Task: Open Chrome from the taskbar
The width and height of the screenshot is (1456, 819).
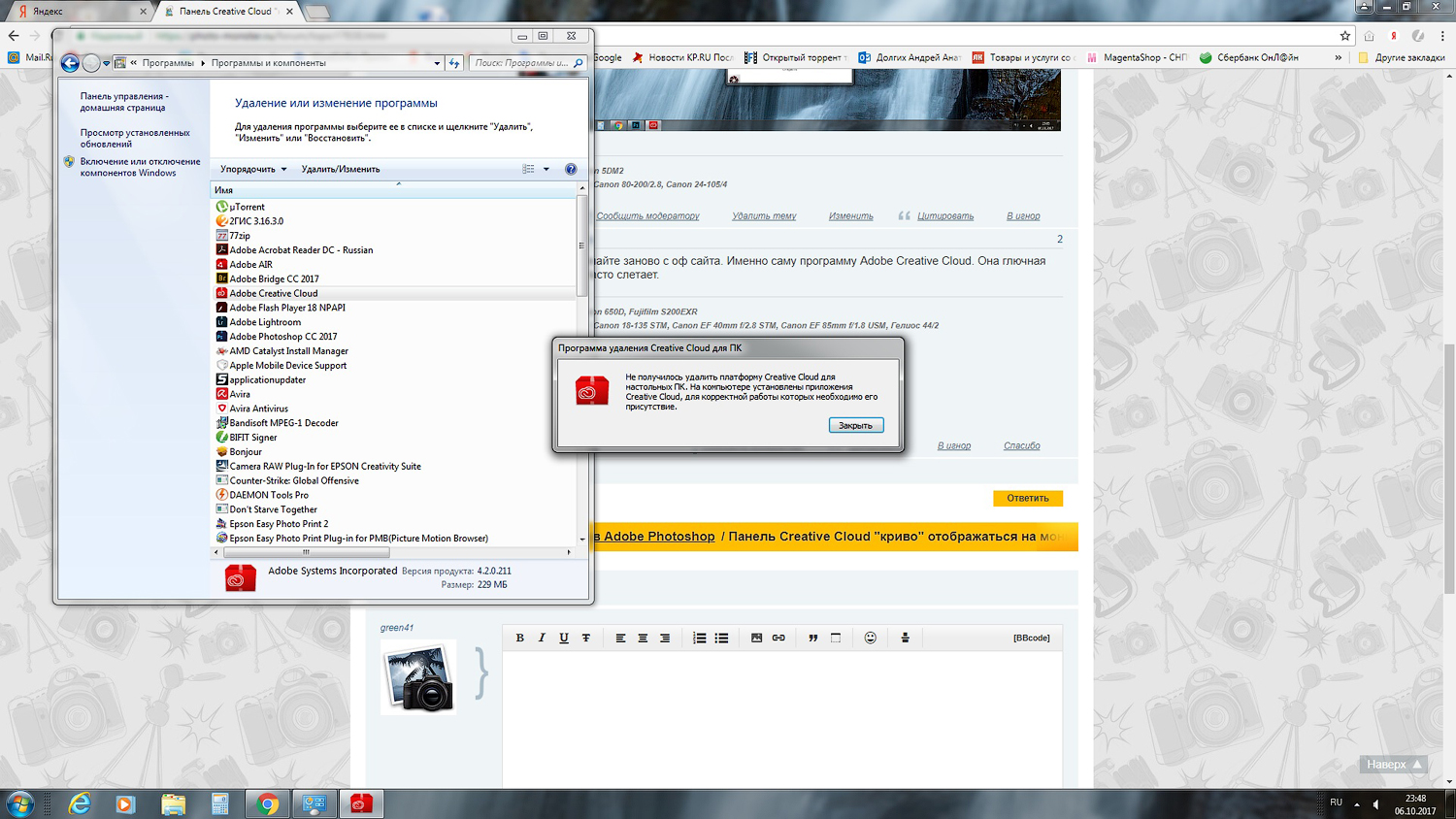Action: tap(267, 803)
